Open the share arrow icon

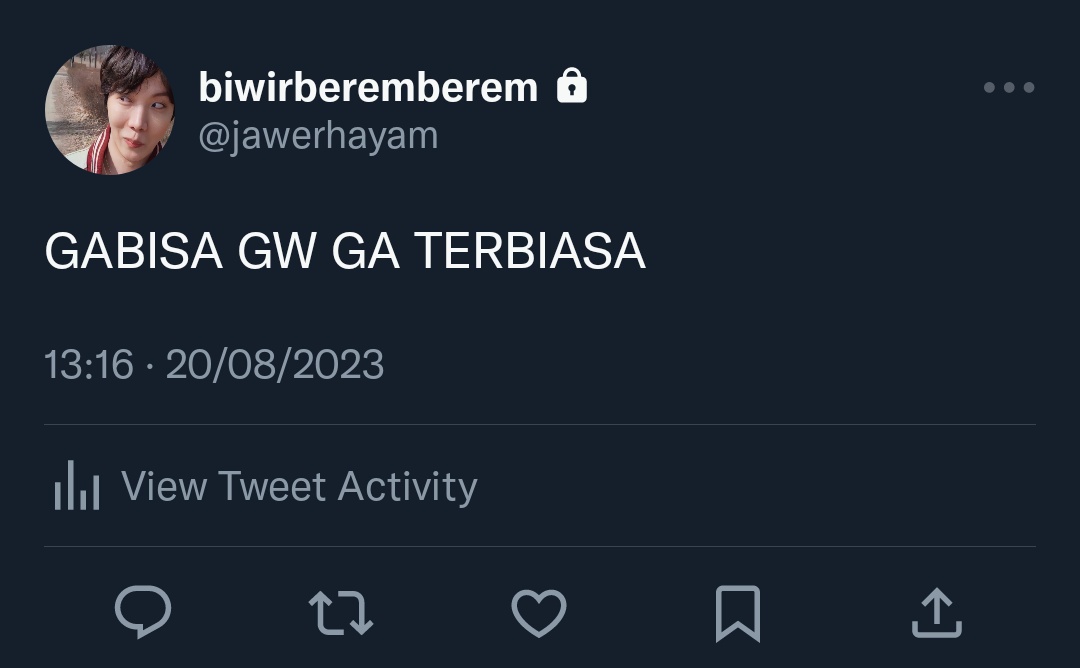[937, 612]
